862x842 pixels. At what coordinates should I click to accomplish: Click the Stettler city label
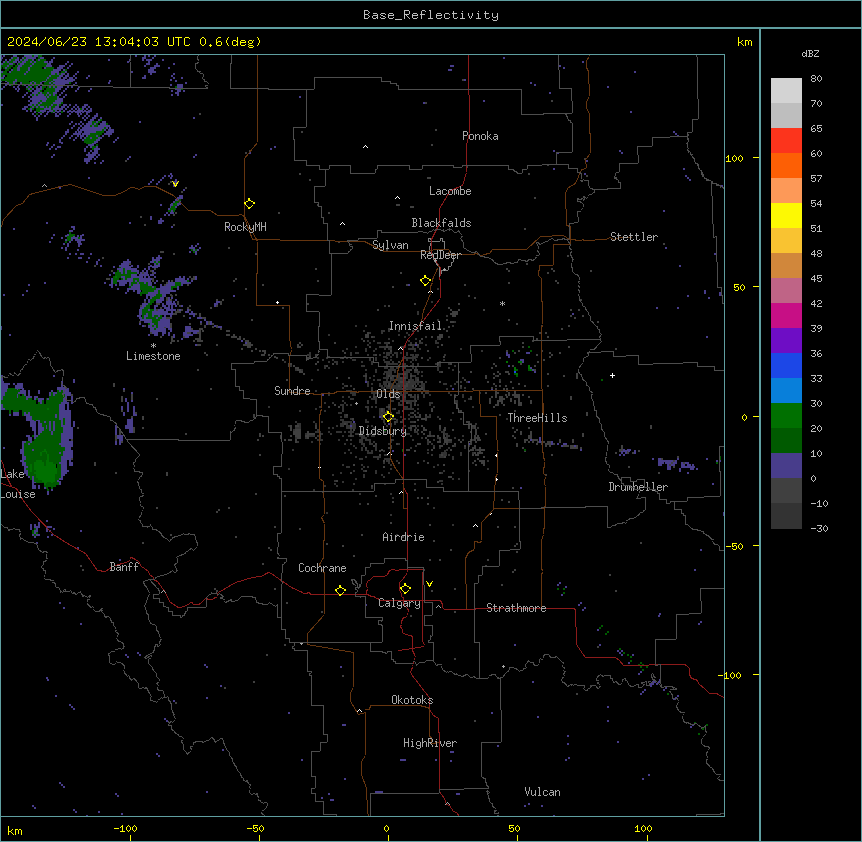point(633,237)
